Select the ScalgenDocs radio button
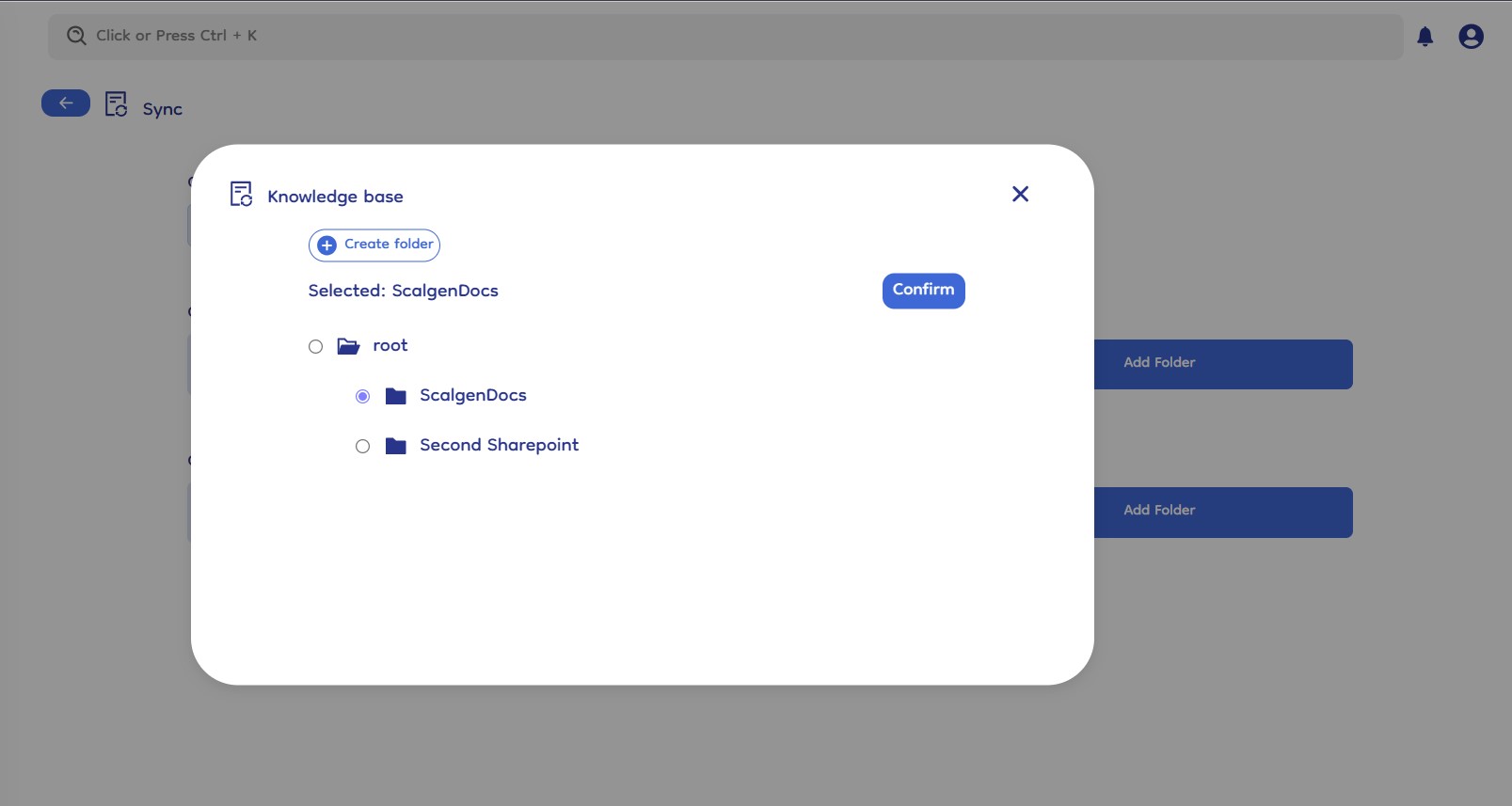Screen dimensions: 1512x806 tap(363, 397)
